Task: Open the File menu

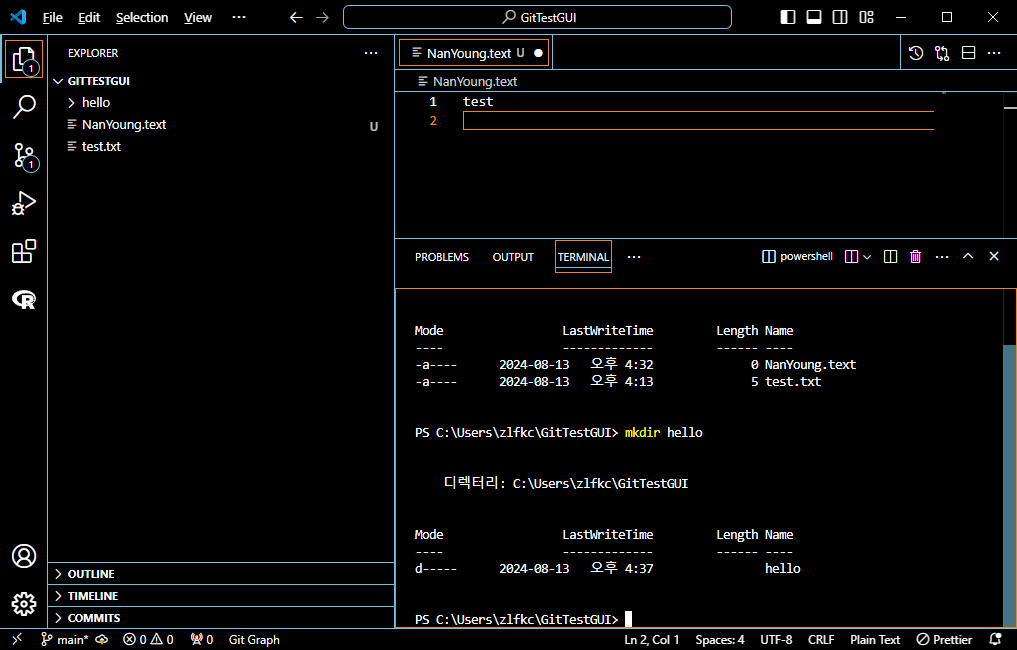Action: 53,18
